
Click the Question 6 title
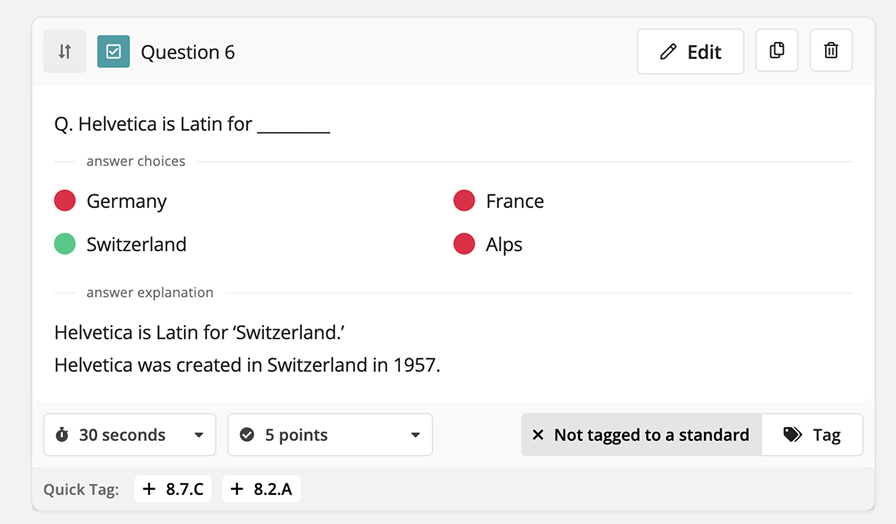187,52
